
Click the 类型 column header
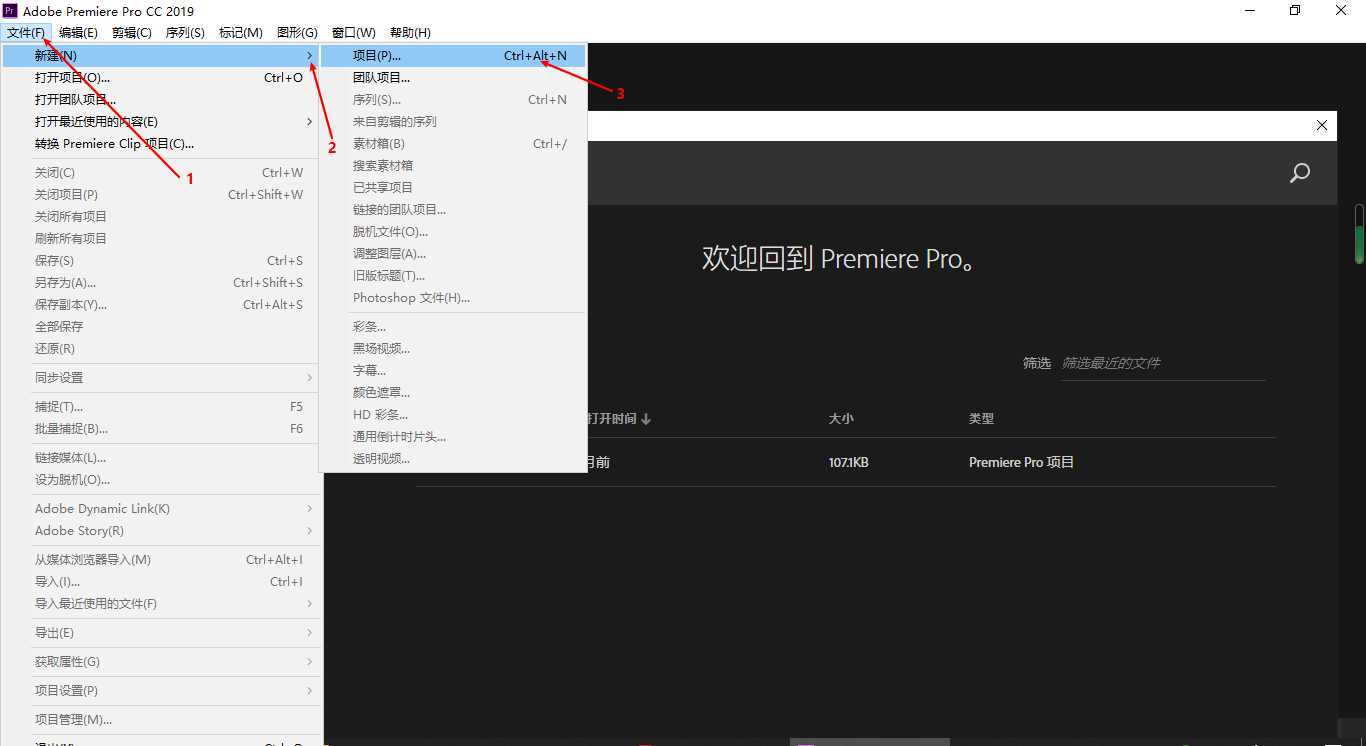(x=981, y=418)
